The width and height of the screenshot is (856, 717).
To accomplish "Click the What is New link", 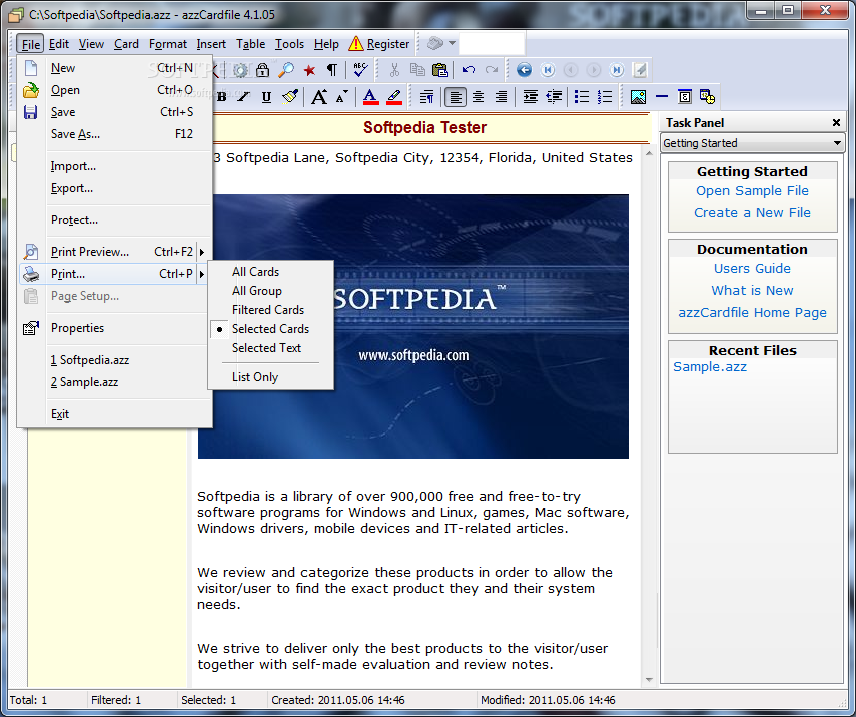I will click(752, 291).
